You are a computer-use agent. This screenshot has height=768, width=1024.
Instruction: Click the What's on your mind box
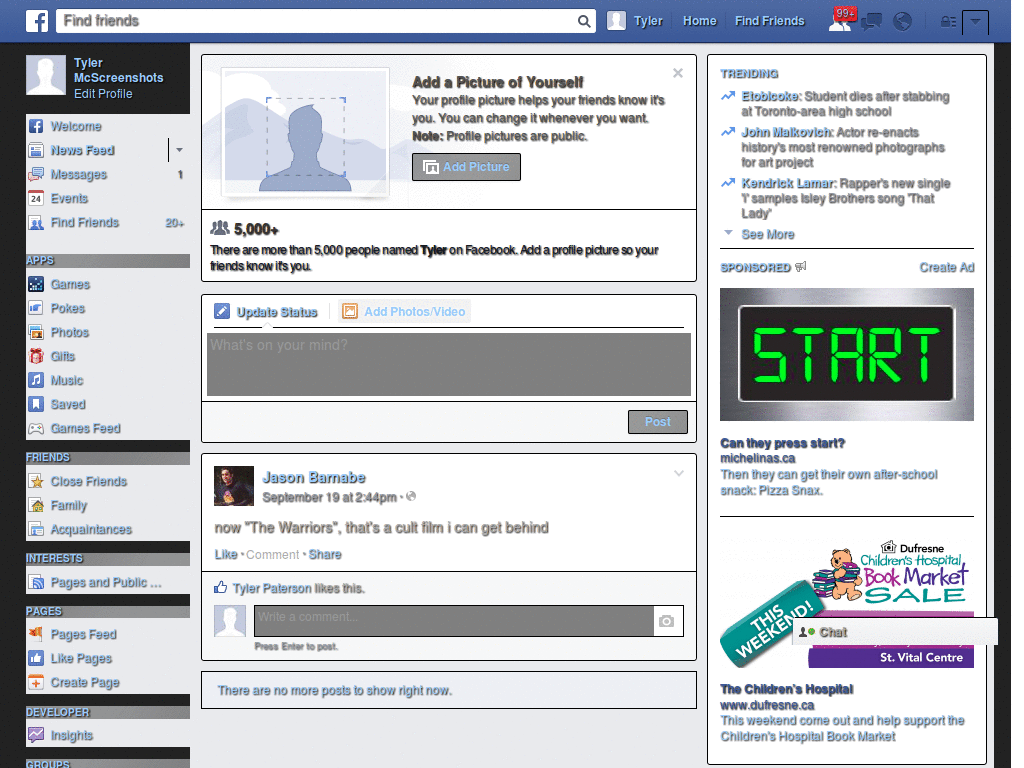(449, 364)
